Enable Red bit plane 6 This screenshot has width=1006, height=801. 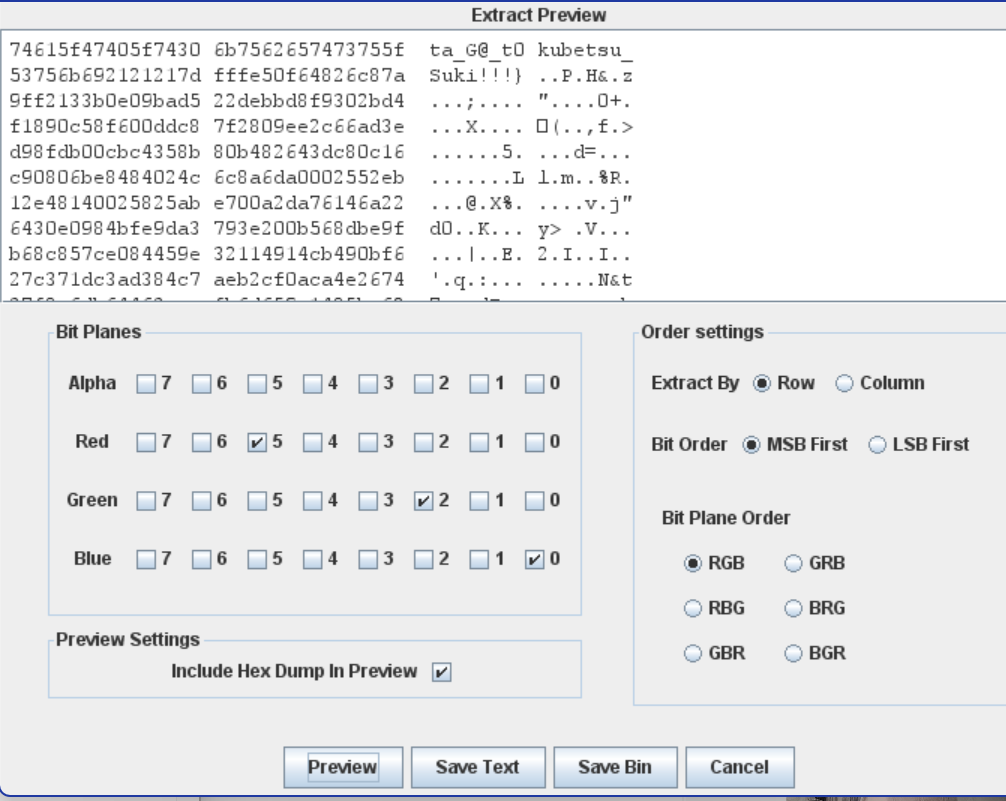[201, 442]
